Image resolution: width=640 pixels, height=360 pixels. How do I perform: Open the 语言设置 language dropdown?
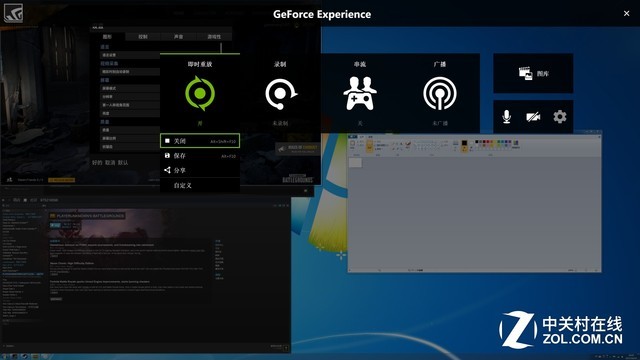(130, 55)
